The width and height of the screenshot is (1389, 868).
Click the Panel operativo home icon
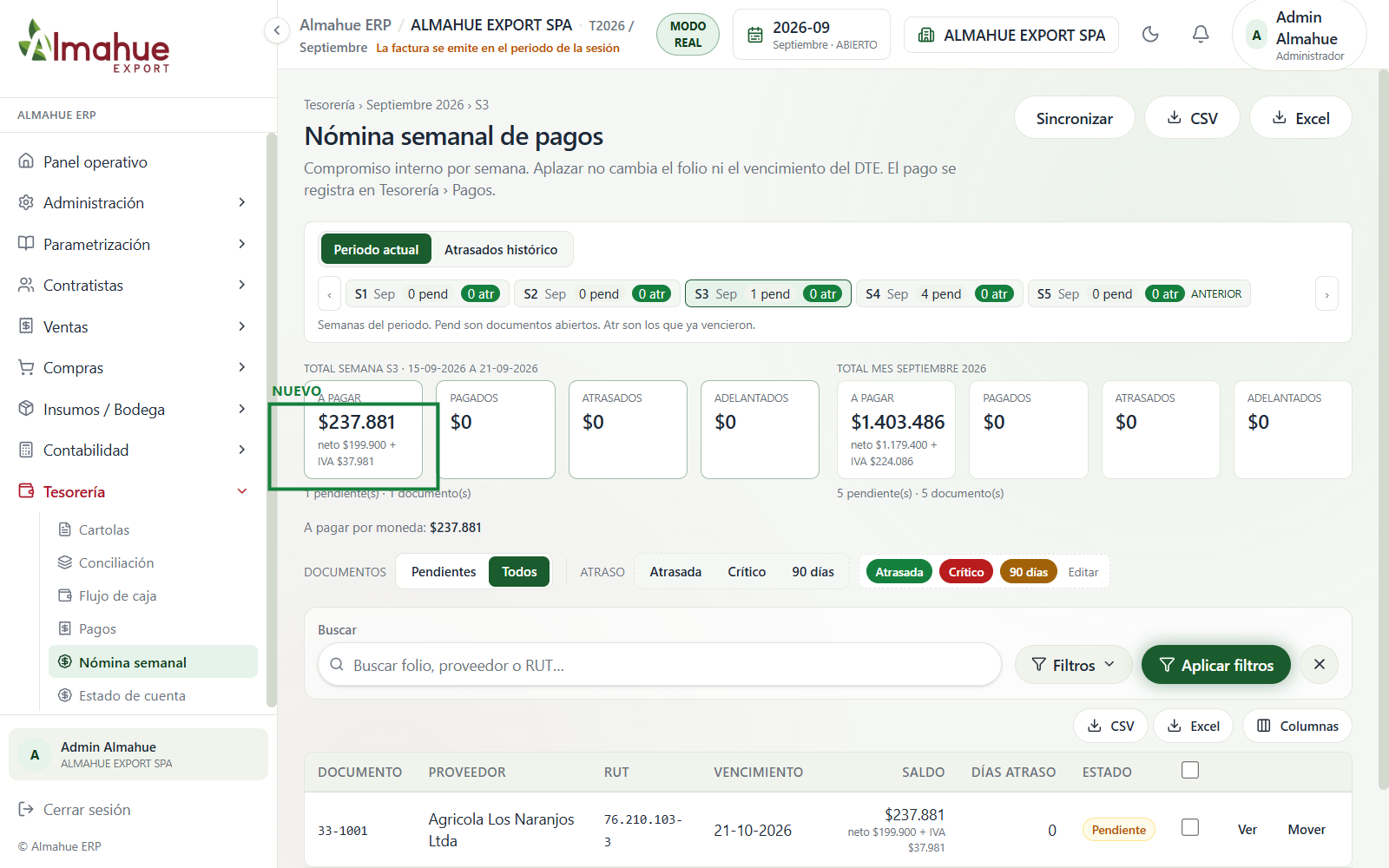(x=26, y=161)
